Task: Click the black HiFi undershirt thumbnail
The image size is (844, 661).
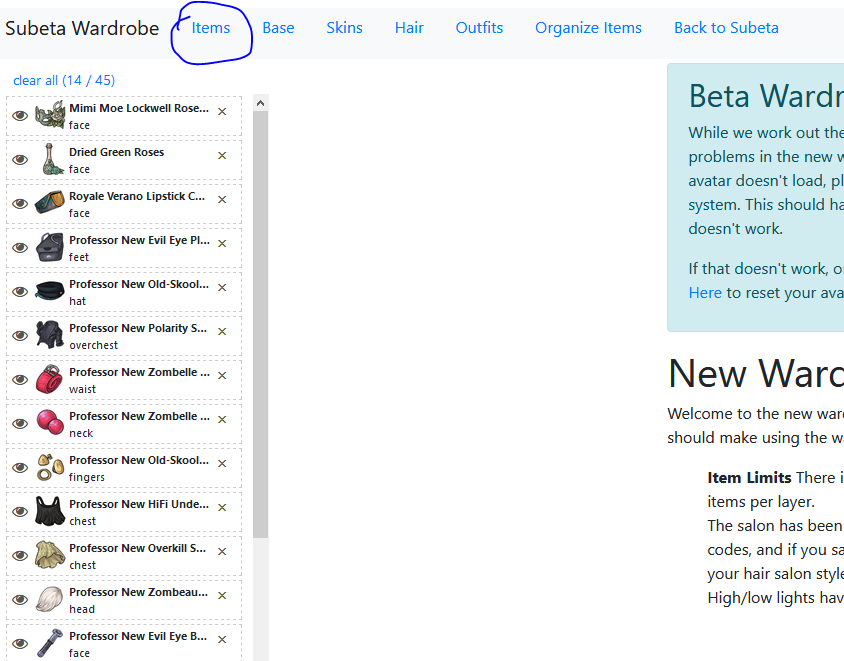Action: 50,511
